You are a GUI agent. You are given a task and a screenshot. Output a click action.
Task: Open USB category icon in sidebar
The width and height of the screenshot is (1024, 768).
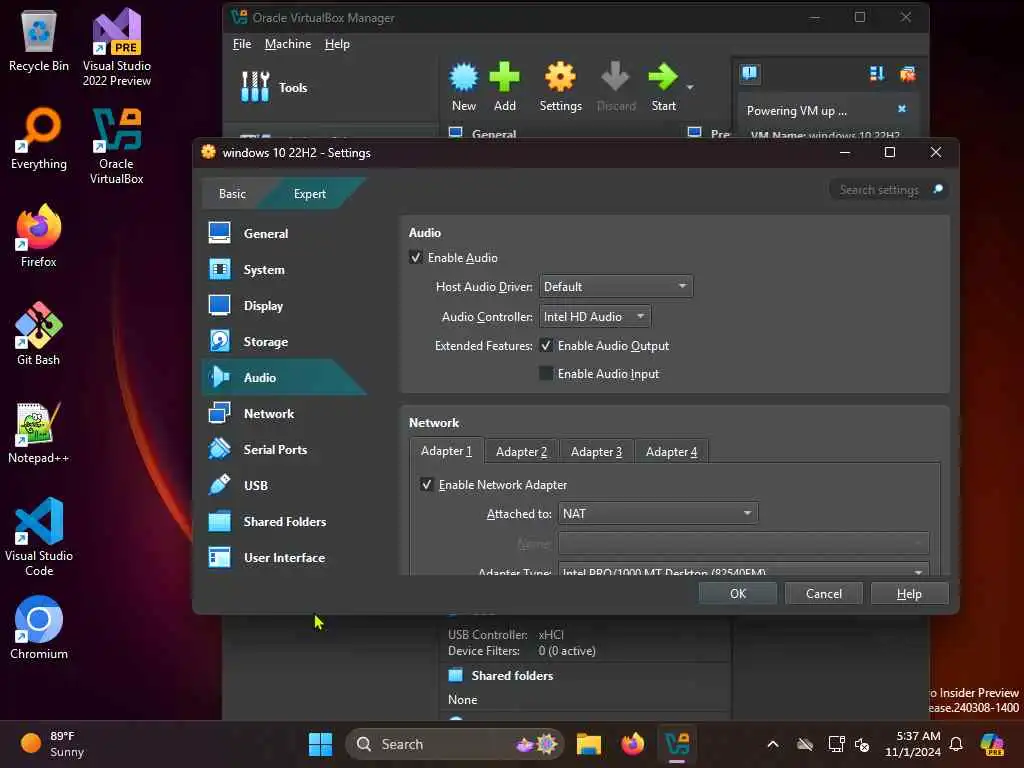click(x=219, y=485)
